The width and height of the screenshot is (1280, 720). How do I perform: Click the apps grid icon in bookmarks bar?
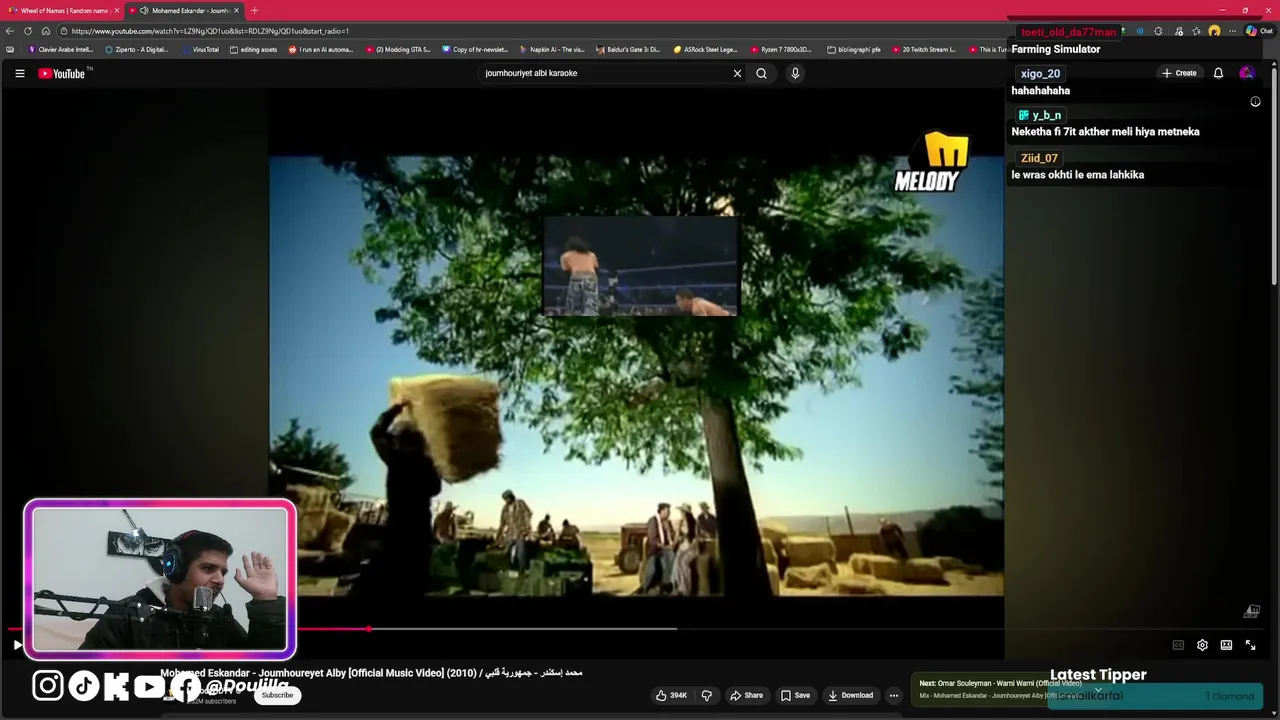[x=10, y=49]
